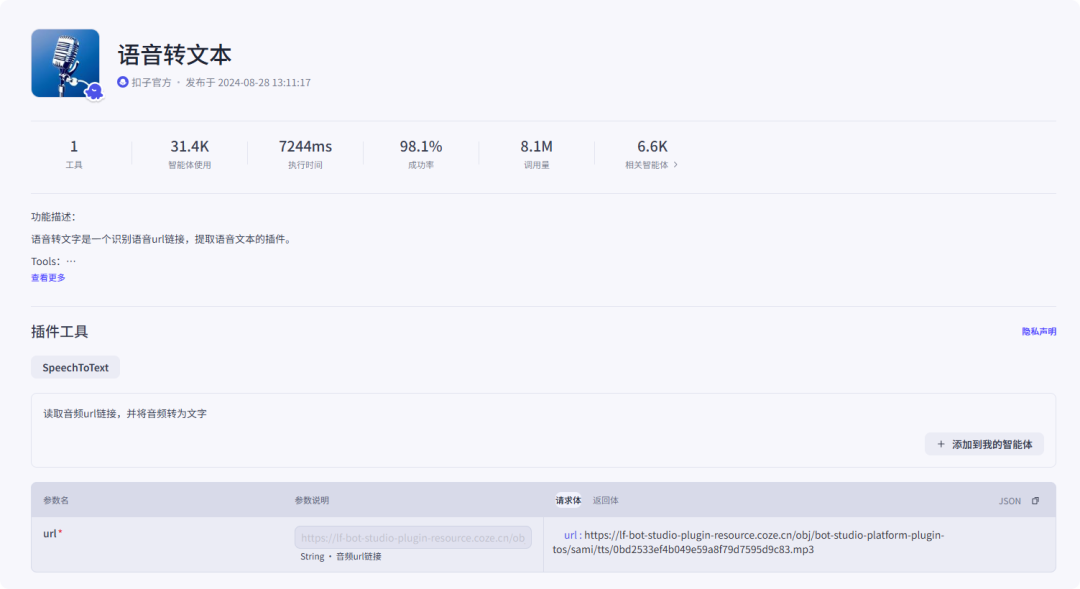1080x589 pixels.
Task: Select the SpeechToText tool tab
Action: pyautogui.click(x=75, y=367)
